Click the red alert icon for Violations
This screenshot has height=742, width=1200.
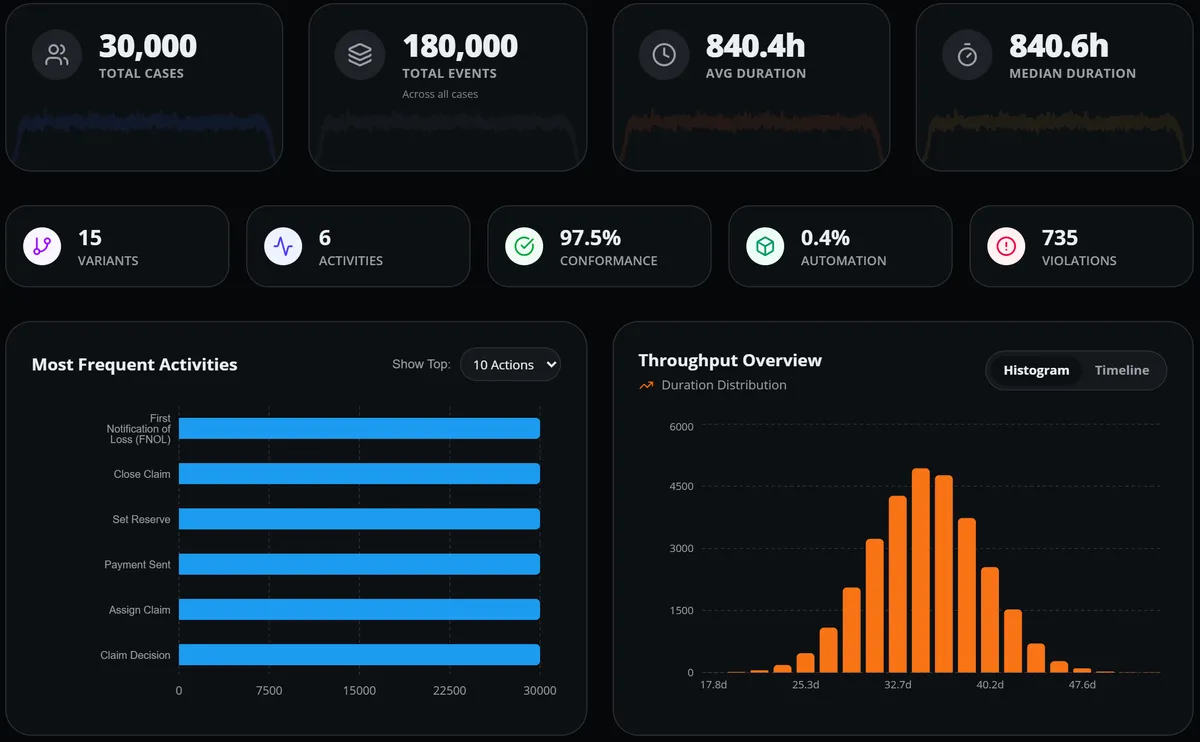click(1006, 246)
